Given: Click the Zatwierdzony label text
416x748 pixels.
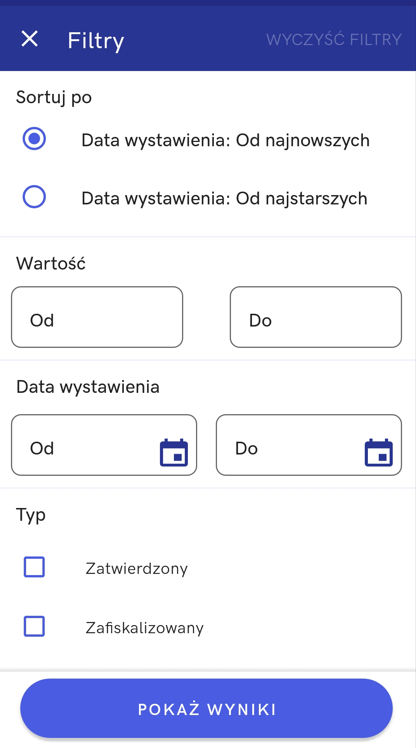Looking at the screenshot, I should pos(136,569).
